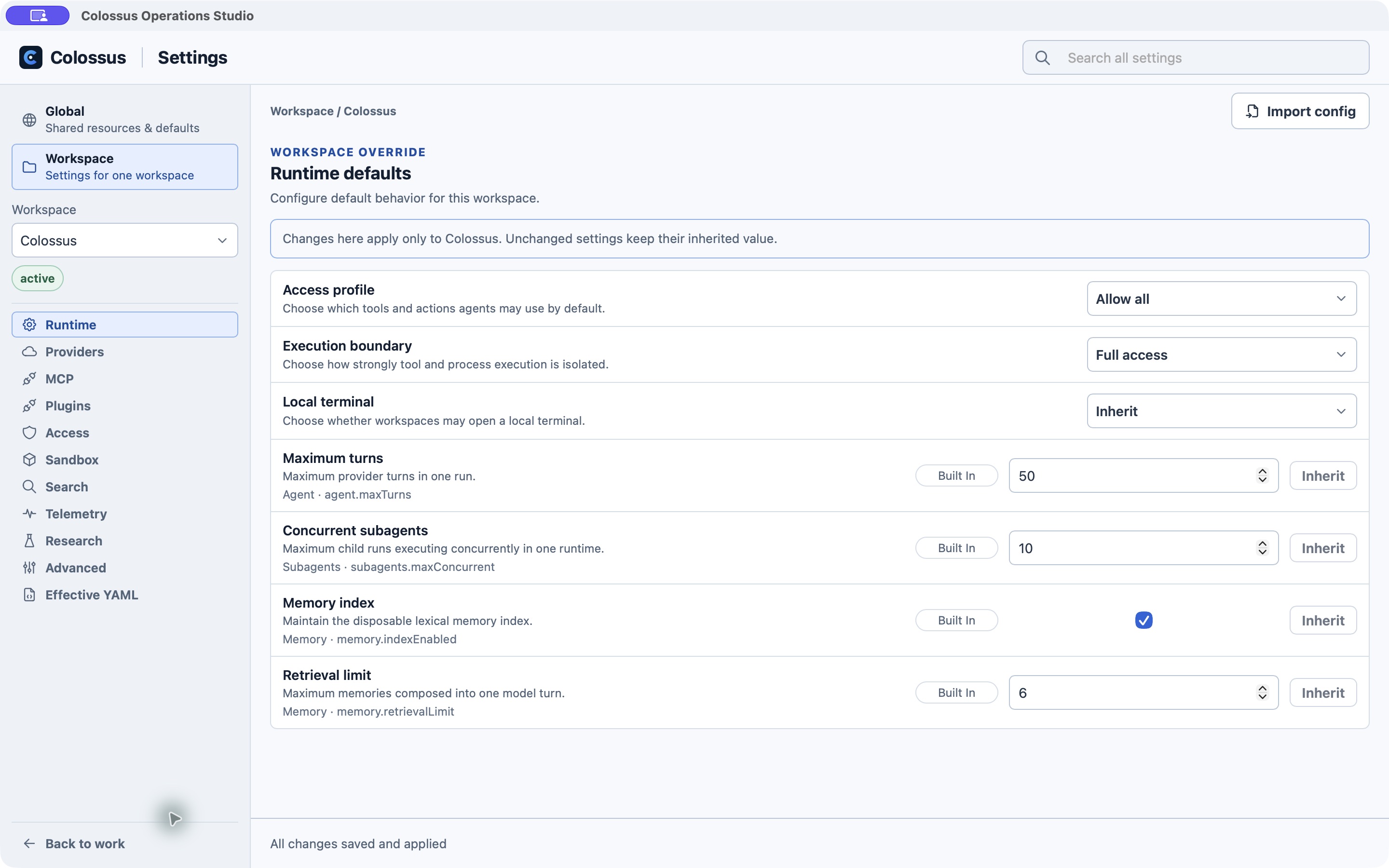This screenshot has height=868, width=1389.
Task: Click the Maximum turns value field
Action: [x=1144, y=475]
